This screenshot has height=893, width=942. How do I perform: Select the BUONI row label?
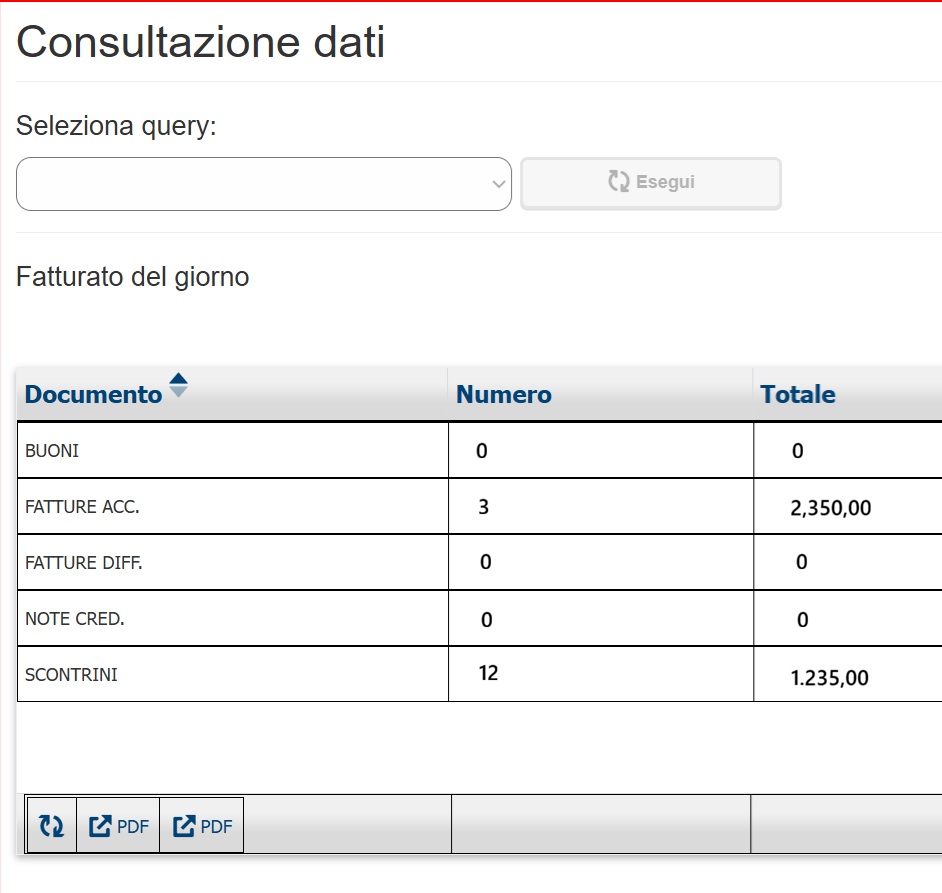tap(52, 451)
